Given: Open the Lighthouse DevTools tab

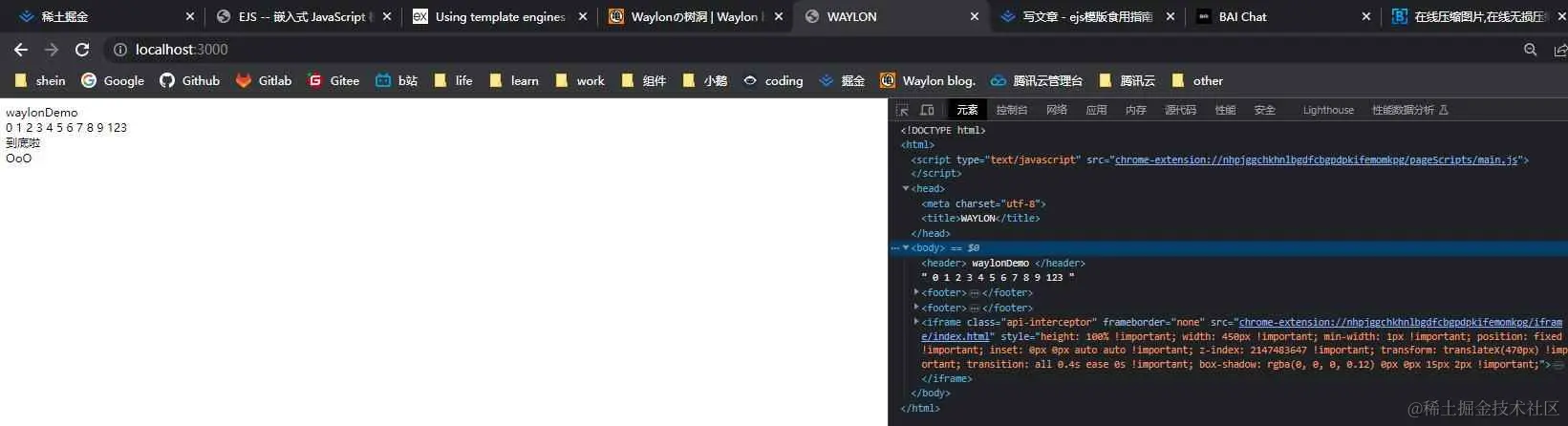Looking at the screenshot, I should (x=1328, y=110).
